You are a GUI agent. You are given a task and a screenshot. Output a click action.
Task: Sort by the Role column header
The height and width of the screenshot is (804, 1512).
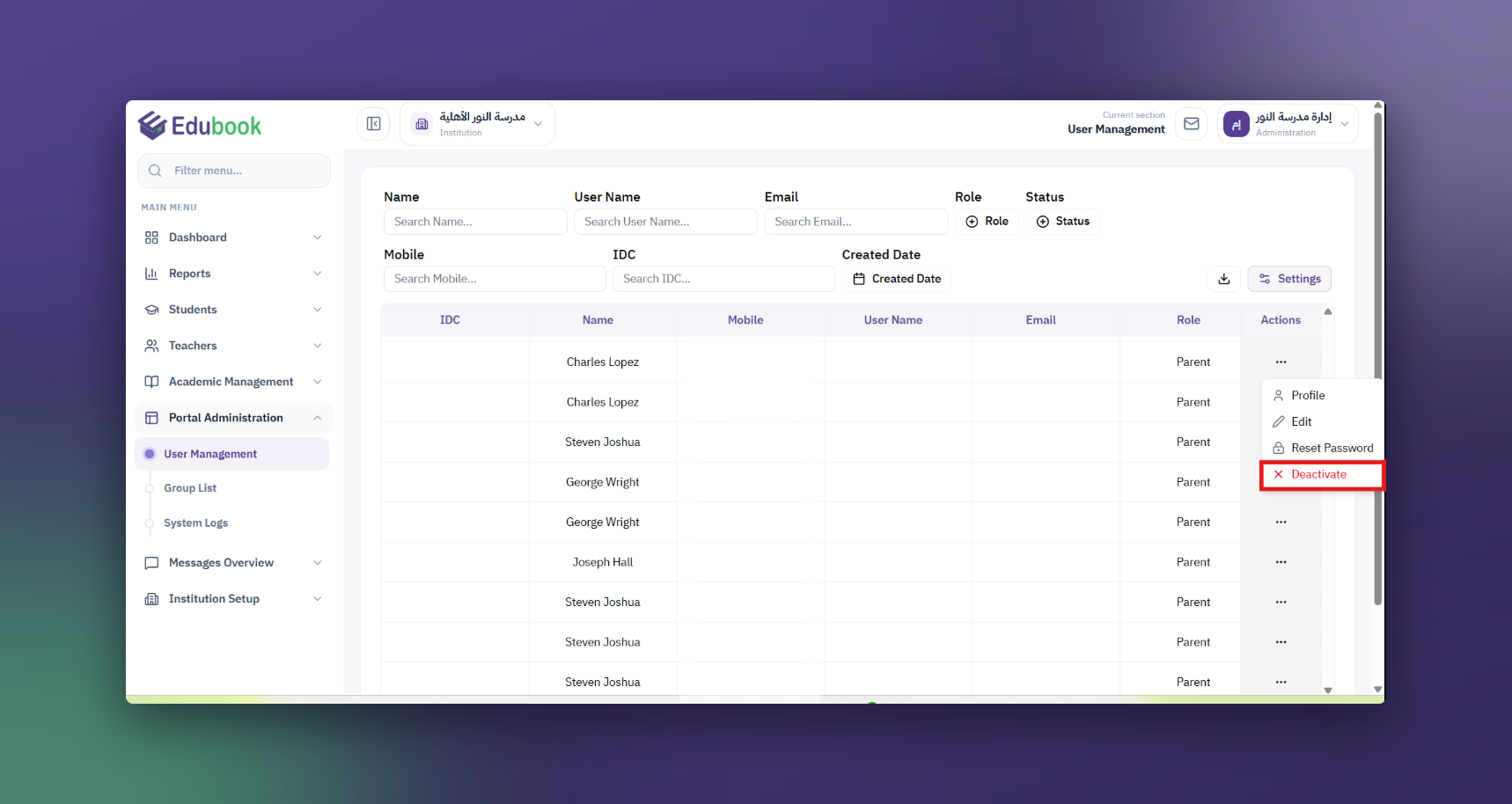point(1188,320)
